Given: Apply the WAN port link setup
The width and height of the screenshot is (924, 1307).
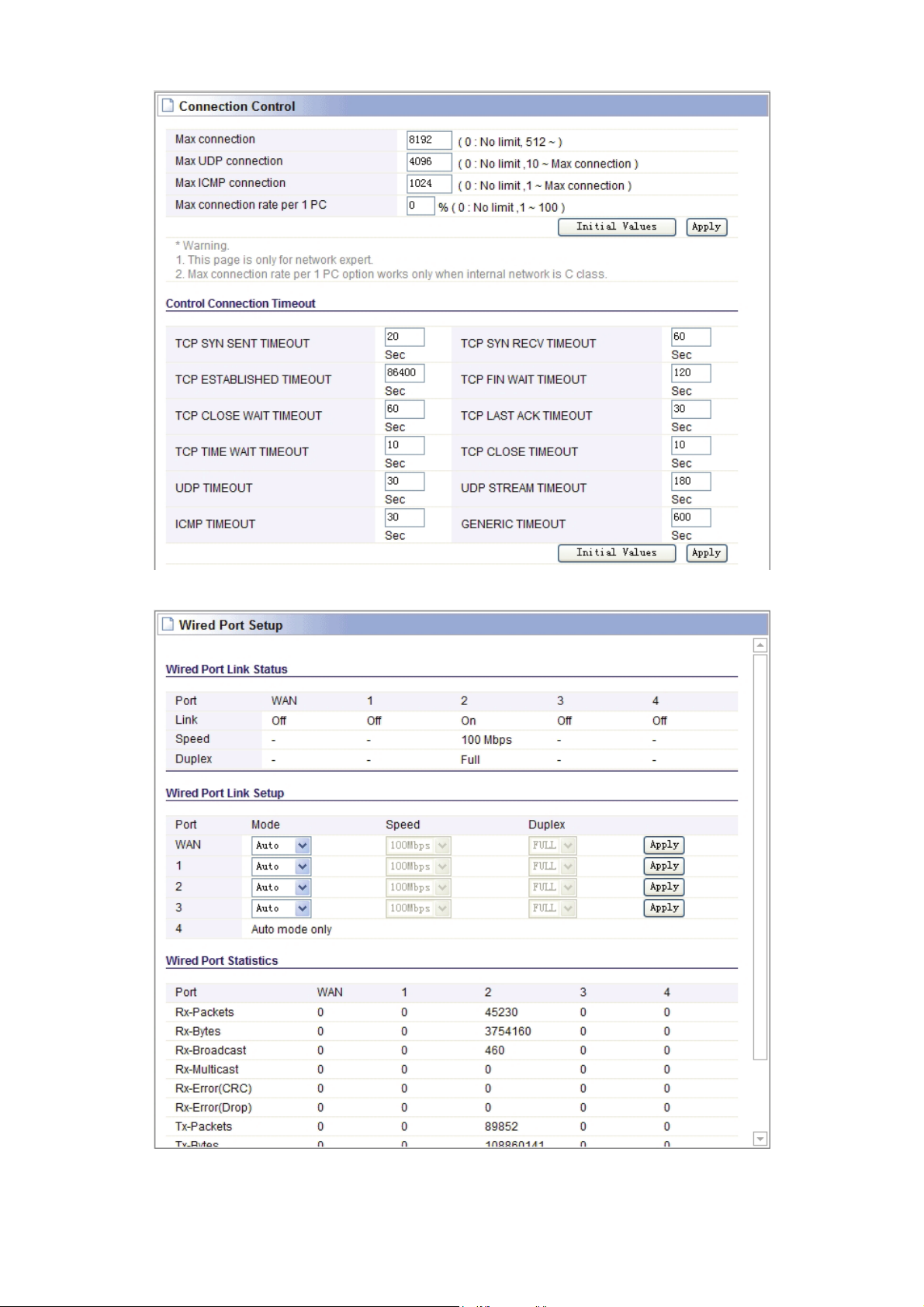Looking at the screenshot, I should coord(664,845).
